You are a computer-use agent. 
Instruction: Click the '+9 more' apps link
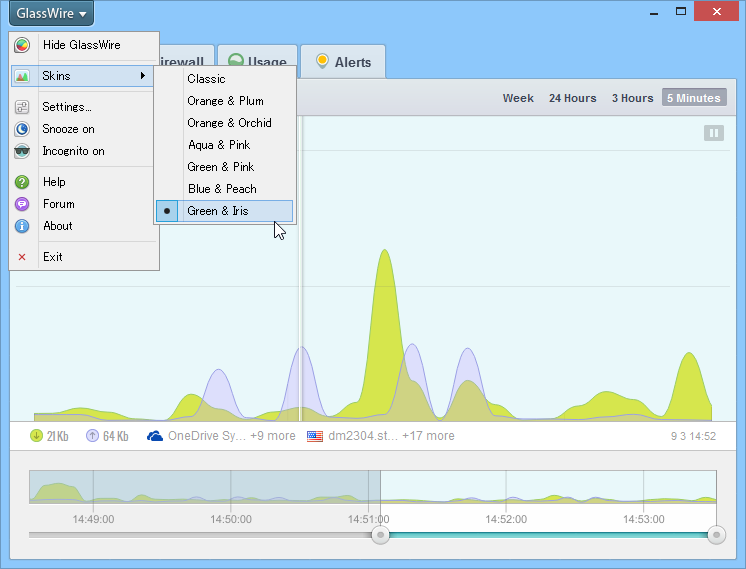tap(273, 436)
